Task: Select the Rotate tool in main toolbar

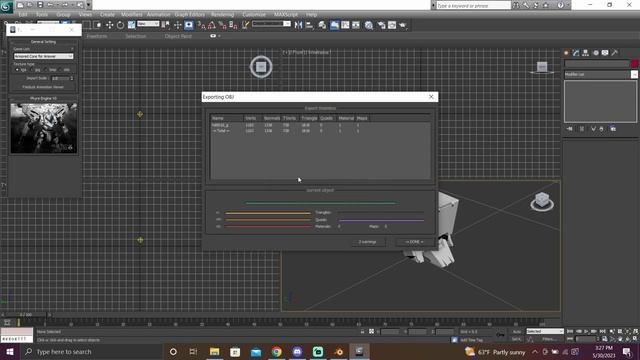Action: pyautogui.click(x=120, y=25)
